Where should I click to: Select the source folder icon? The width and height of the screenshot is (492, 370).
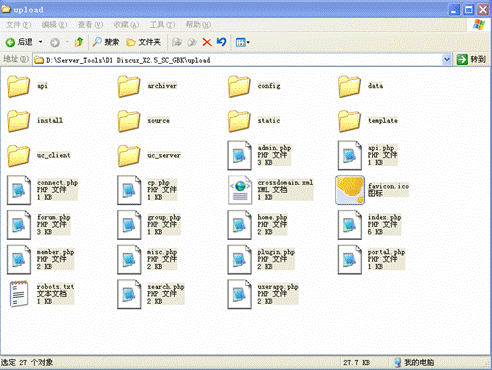point(129,121)
